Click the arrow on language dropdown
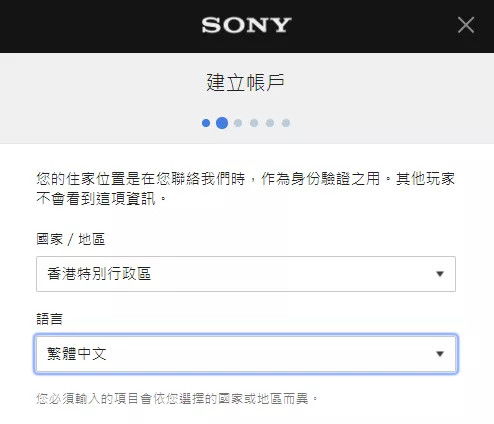Image resolution: width=494 pixels, height=424 pixels. point(440,354)
